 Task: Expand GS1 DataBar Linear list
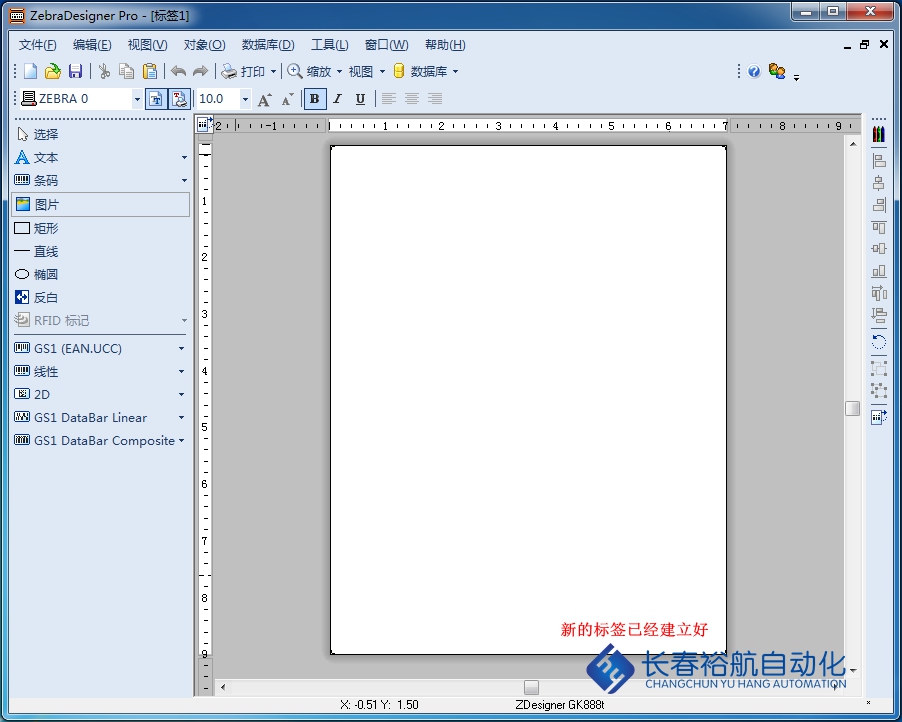click(181, 418)
